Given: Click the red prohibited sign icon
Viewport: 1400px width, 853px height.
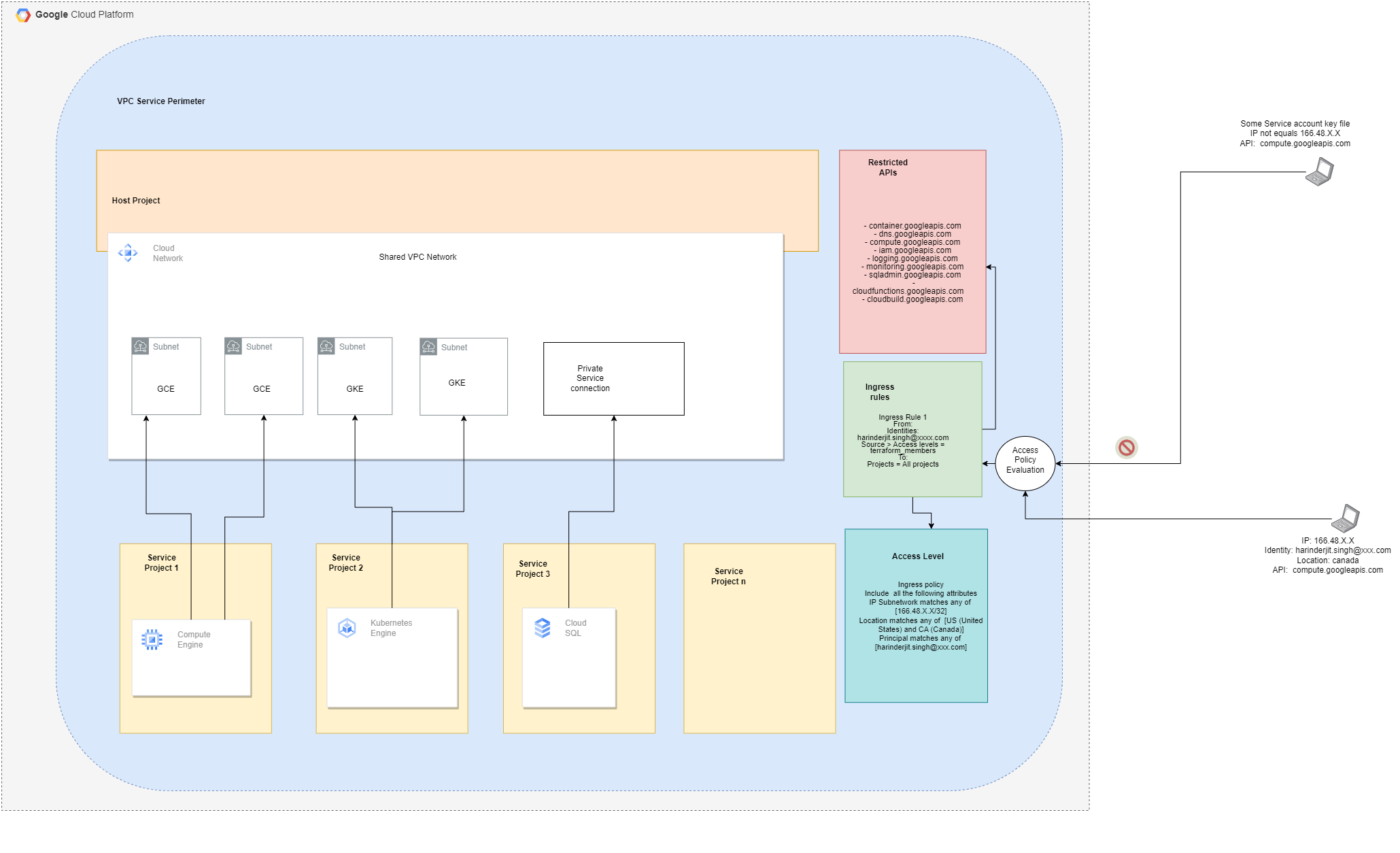Looking at the screenshot, I should (x=1127, y=448).
